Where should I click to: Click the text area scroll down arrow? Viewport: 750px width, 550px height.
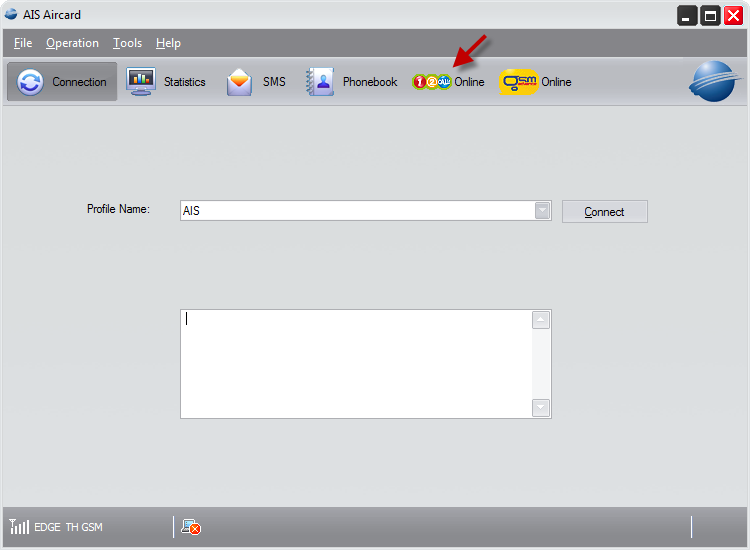[x=540, y=408]
